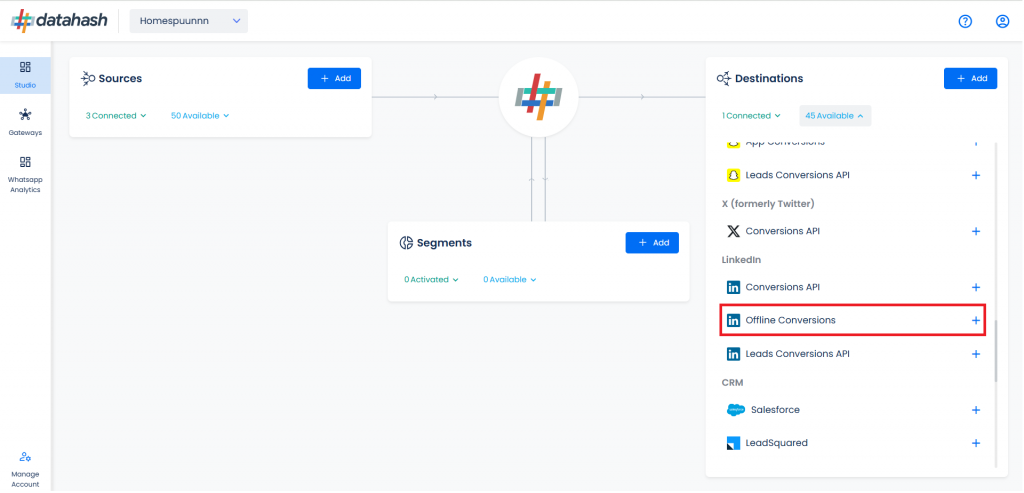Expand the 3 Connected sources list

(116, 116)
